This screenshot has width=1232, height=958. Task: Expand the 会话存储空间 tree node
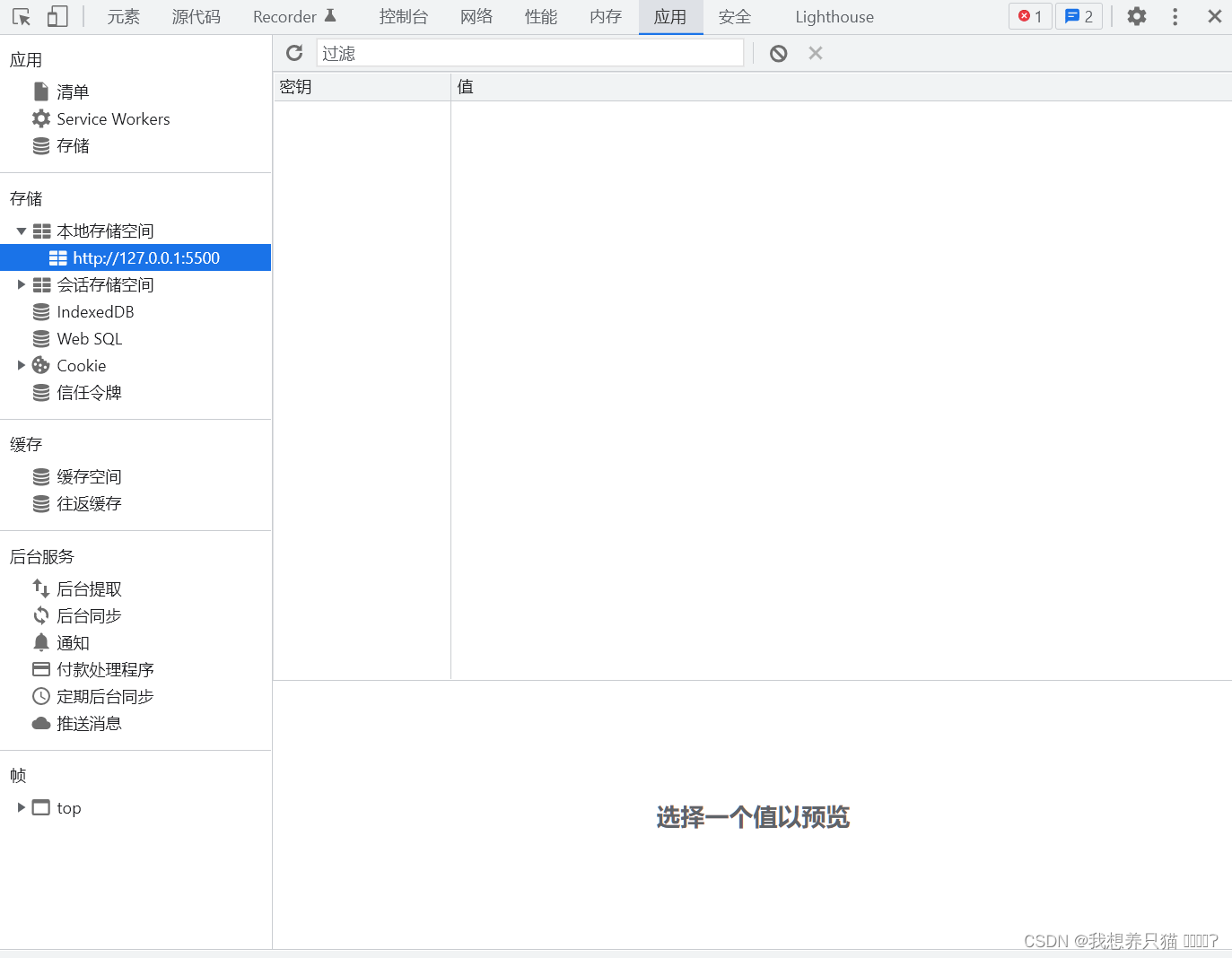22,284
